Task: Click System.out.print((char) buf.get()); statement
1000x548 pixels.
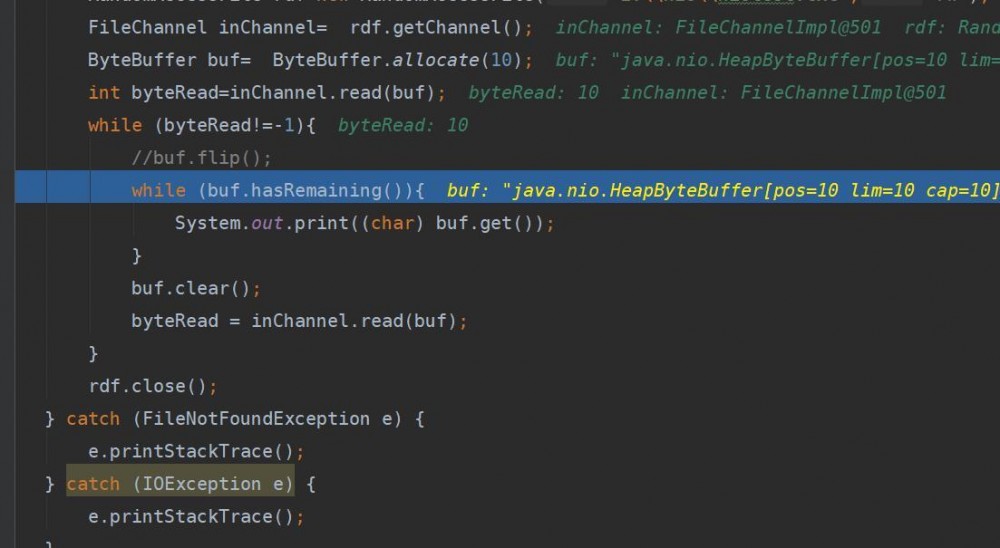Action: pos(365,223)
